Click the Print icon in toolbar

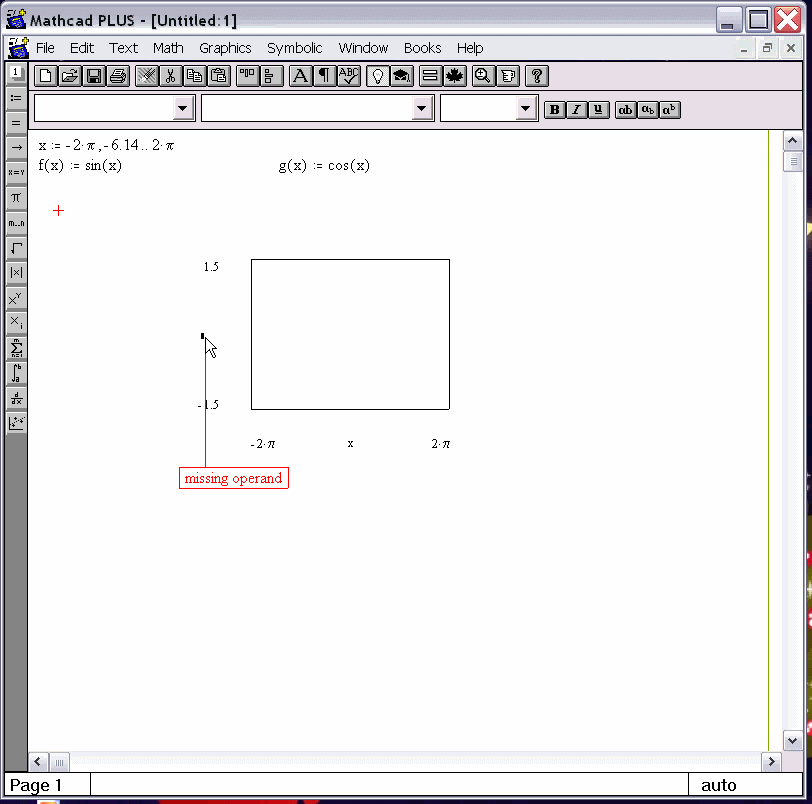118,76
